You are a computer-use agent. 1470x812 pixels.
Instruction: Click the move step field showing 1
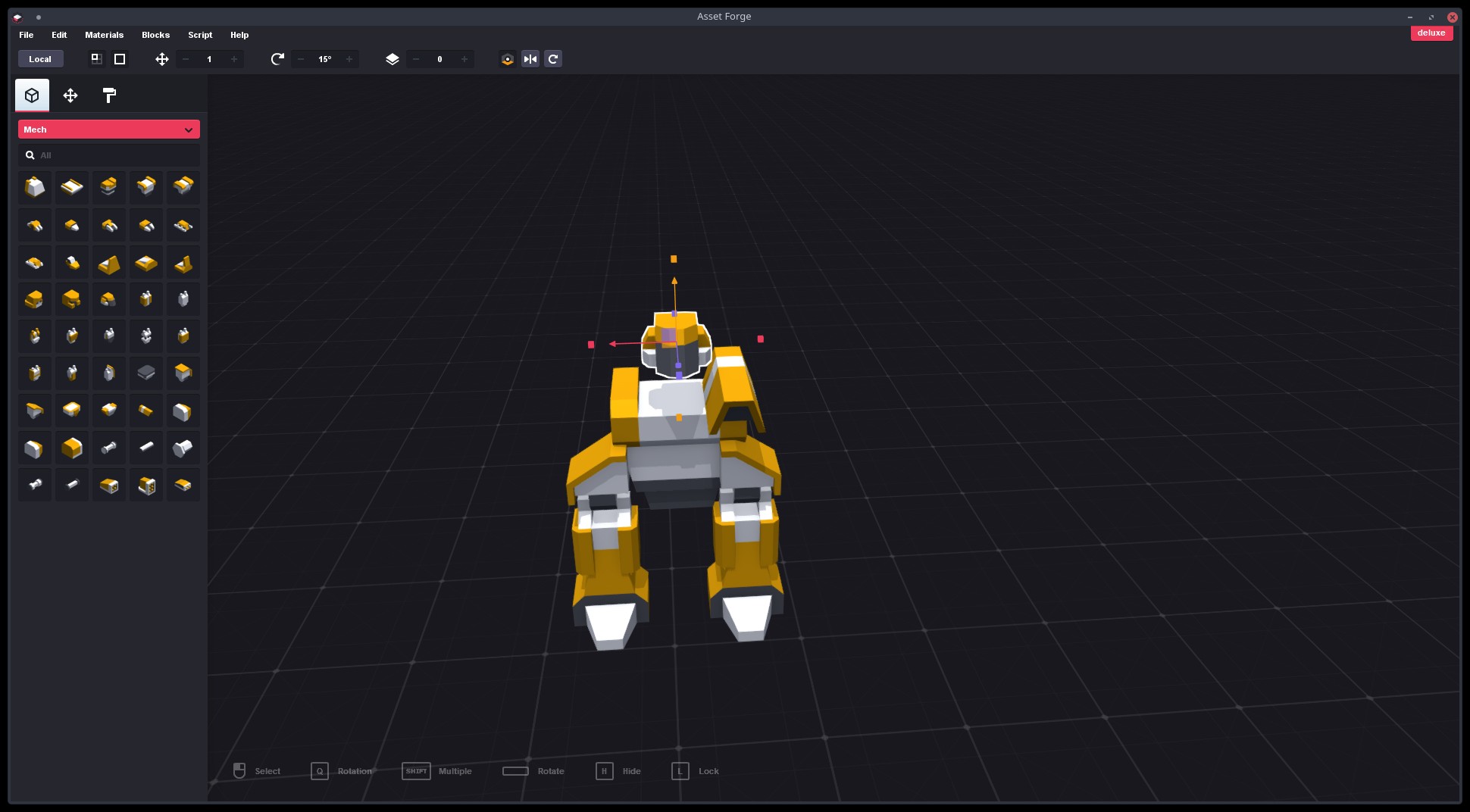coord(210,59)
